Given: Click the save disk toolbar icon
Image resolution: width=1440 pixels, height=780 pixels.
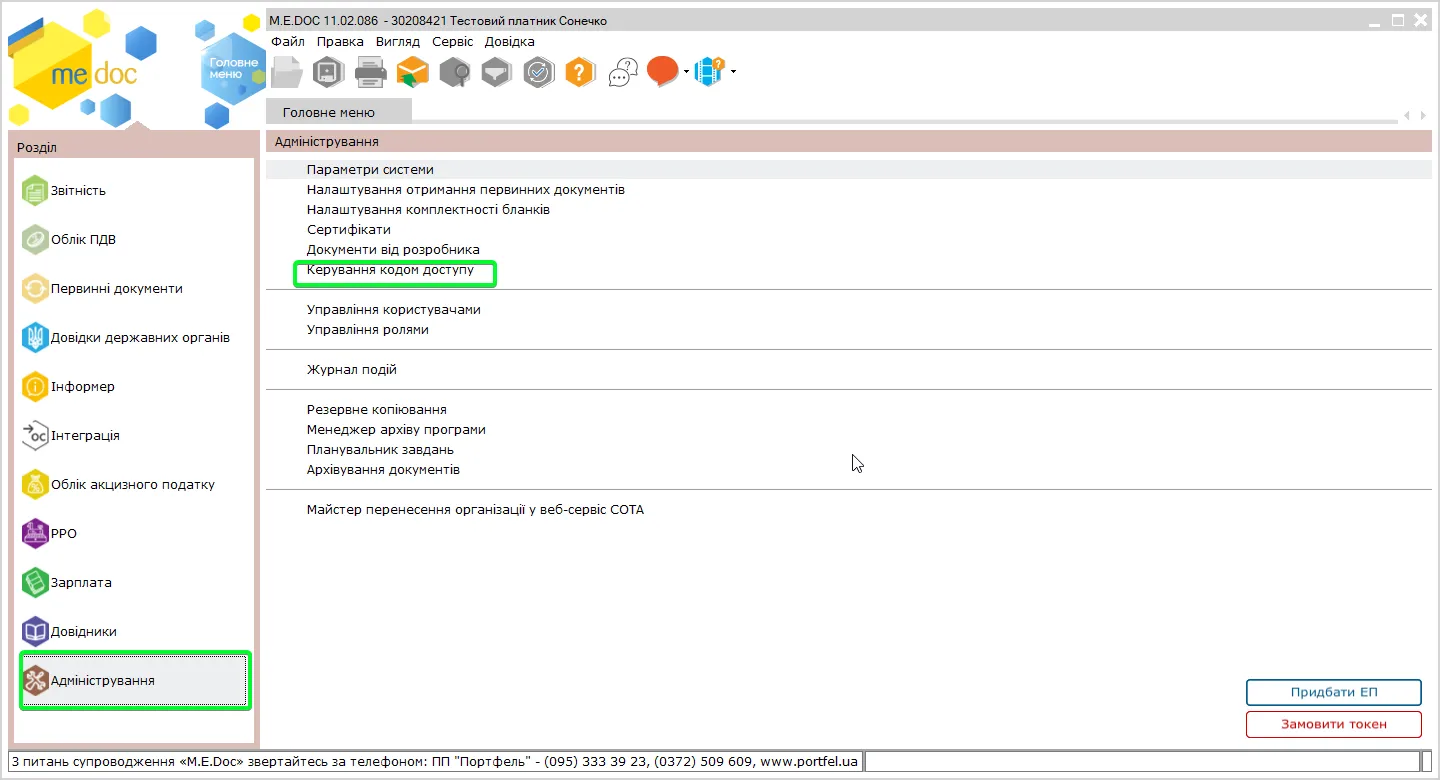Looking at the screenshot, I should 329,73.
